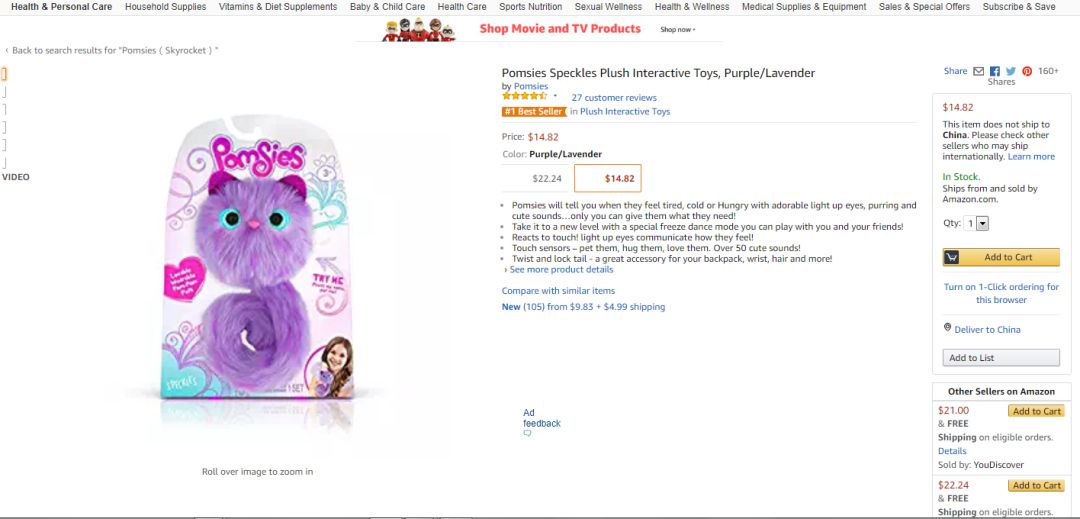Click the Ad feedback speech bubble icon
Image resolution: width=1080 pixels, height=519 pixels.
tap(527, 434)
